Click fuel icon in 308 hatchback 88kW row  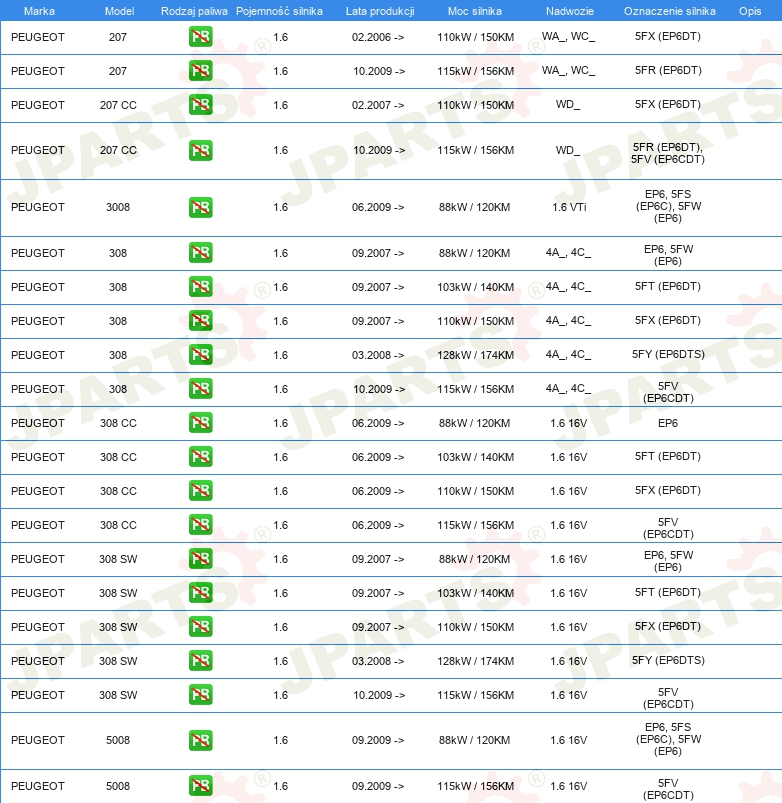(201, 253)
